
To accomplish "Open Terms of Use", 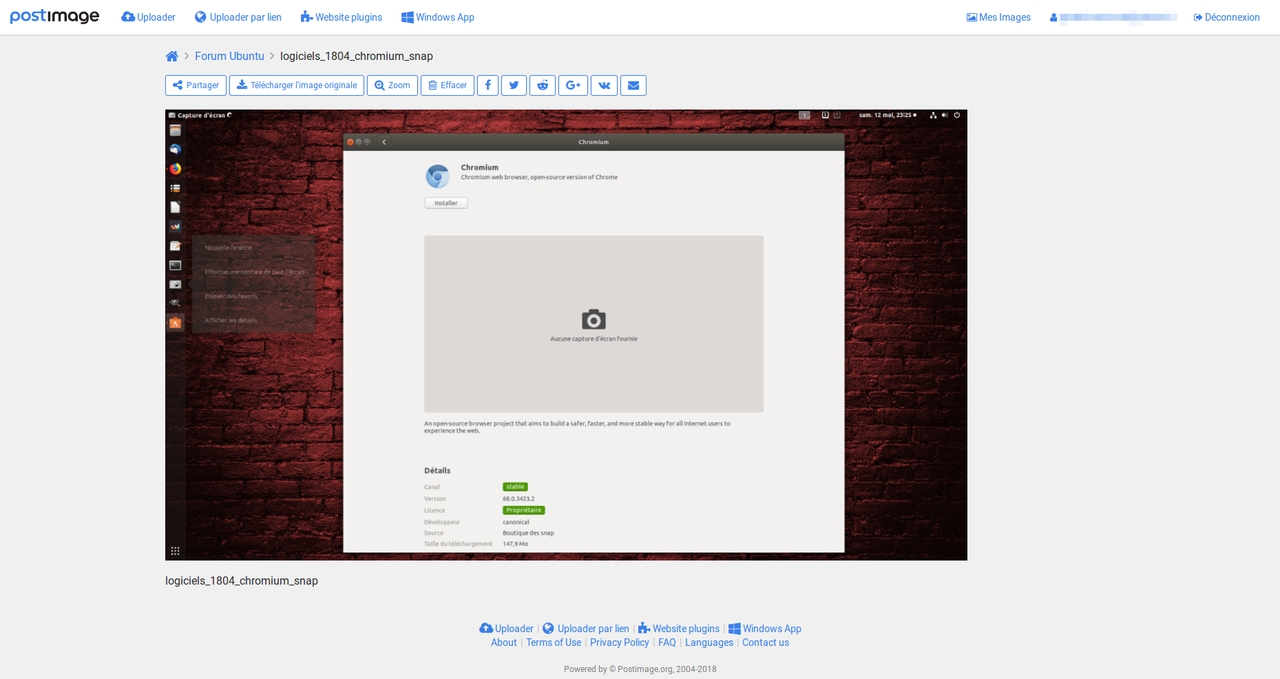I will tap(553, 642).
